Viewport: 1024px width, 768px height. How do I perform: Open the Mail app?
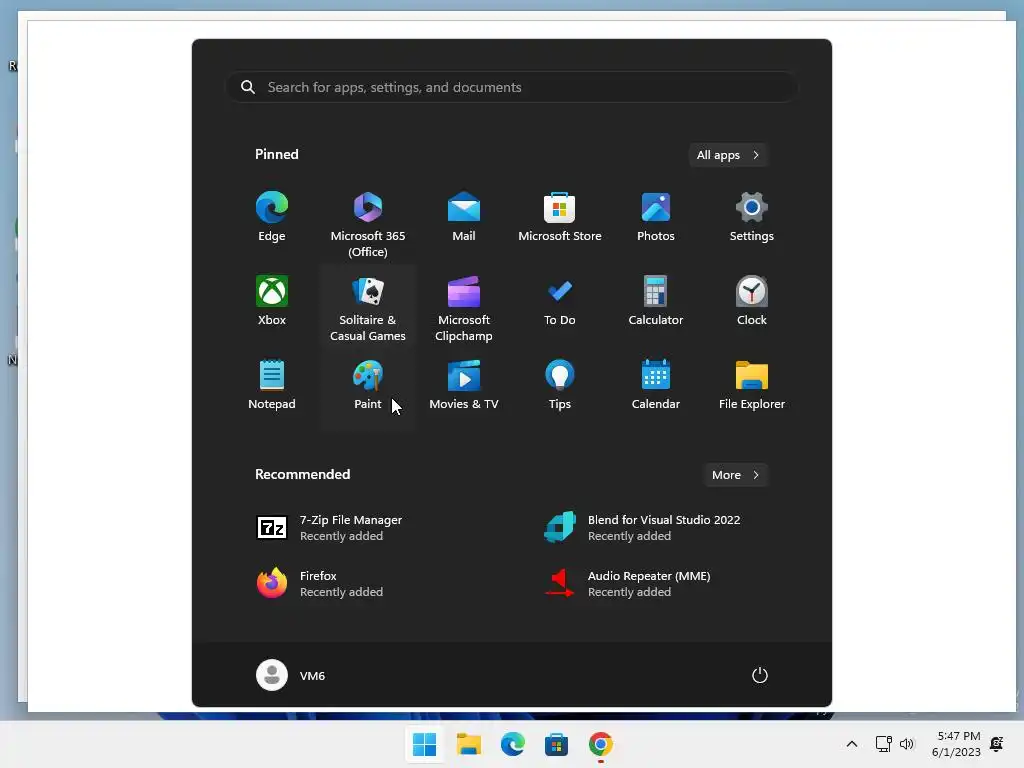pyautogui.click(x=464, y=218)
